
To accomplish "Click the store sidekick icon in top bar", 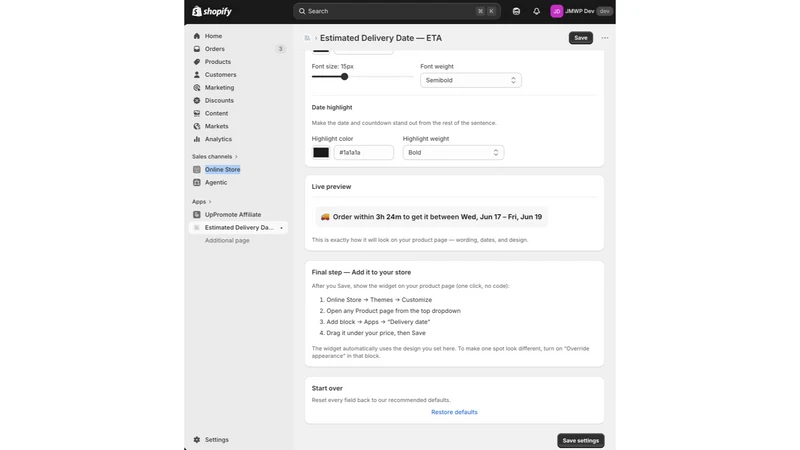I will pos(516,11).
